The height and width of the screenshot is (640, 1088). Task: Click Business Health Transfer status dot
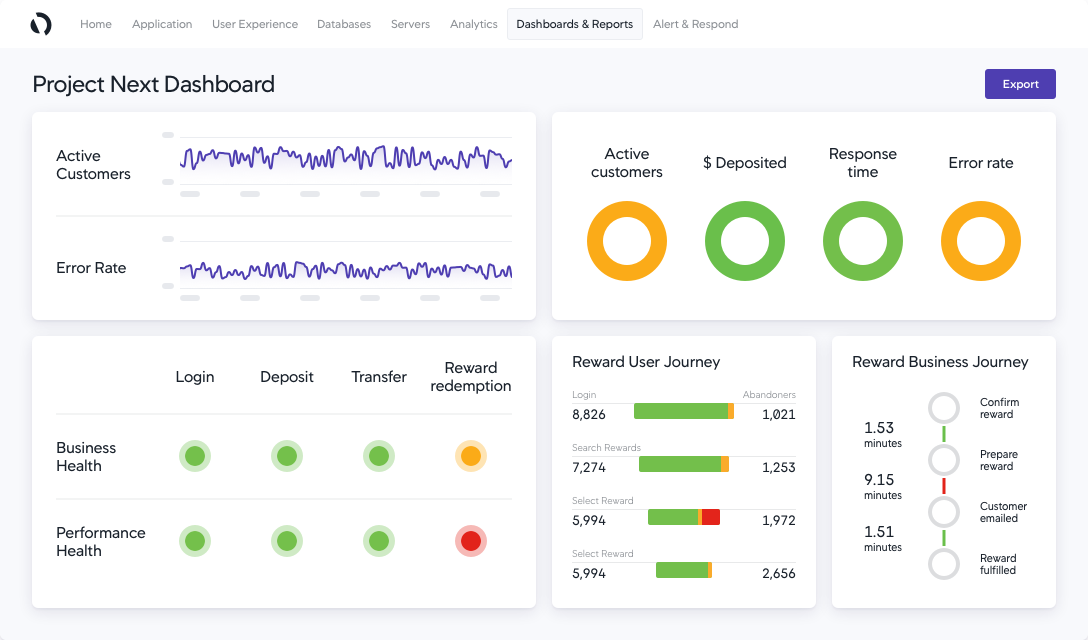(379, 456)
